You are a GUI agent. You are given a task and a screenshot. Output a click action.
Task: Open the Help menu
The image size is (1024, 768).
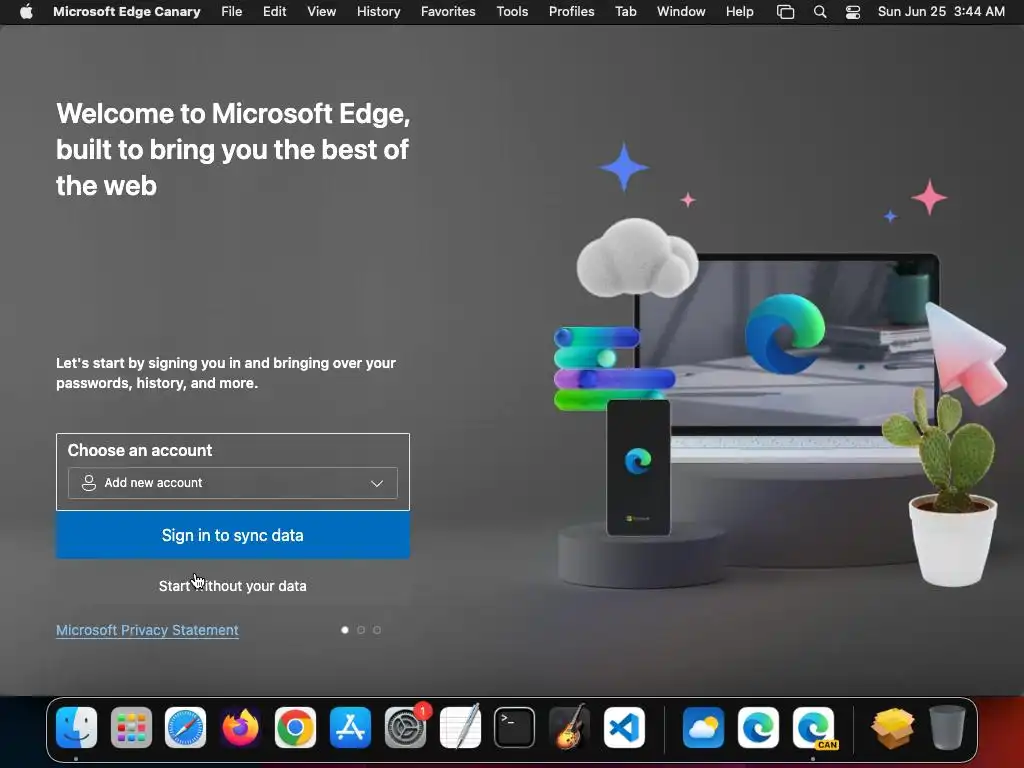click(x=739, y=12)
